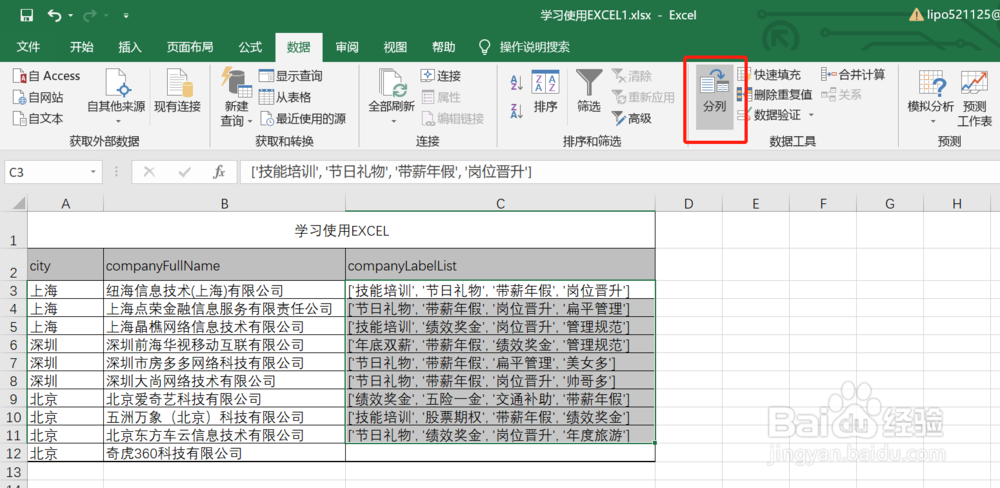The image size is (1000, 488).
Task: Switch to the 审阅 ribbon tab
Action: pyautogui.click(x=348, y=47)
